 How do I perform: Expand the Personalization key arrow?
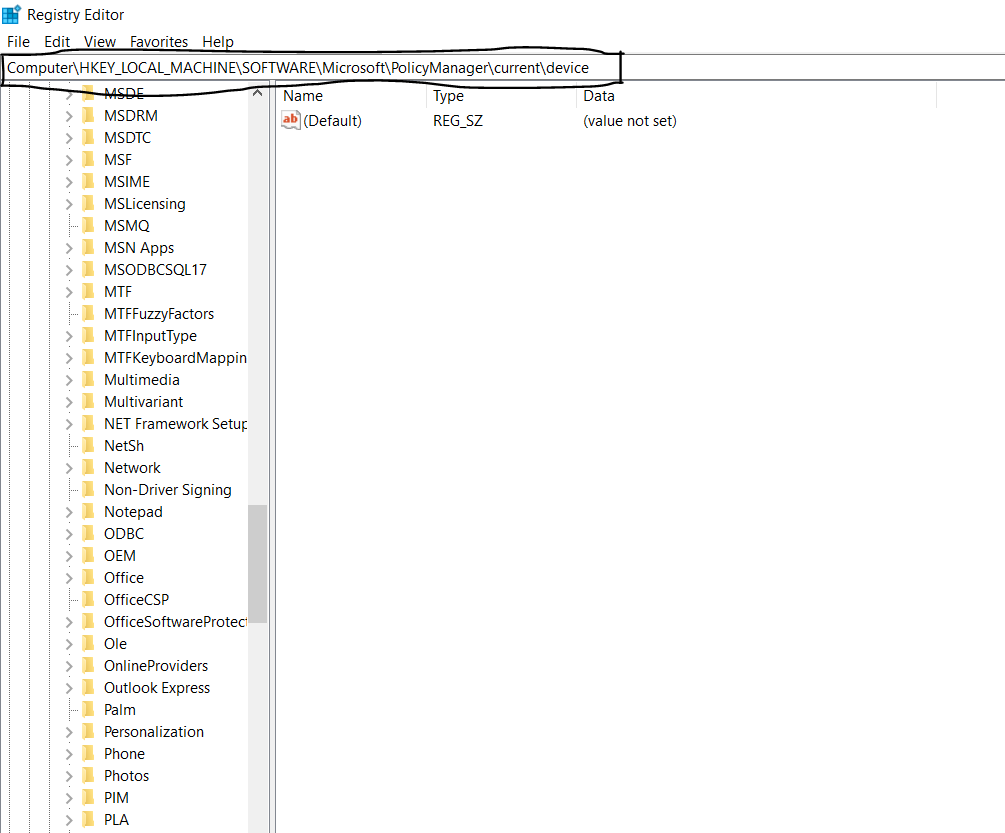(x=69, y=732)
